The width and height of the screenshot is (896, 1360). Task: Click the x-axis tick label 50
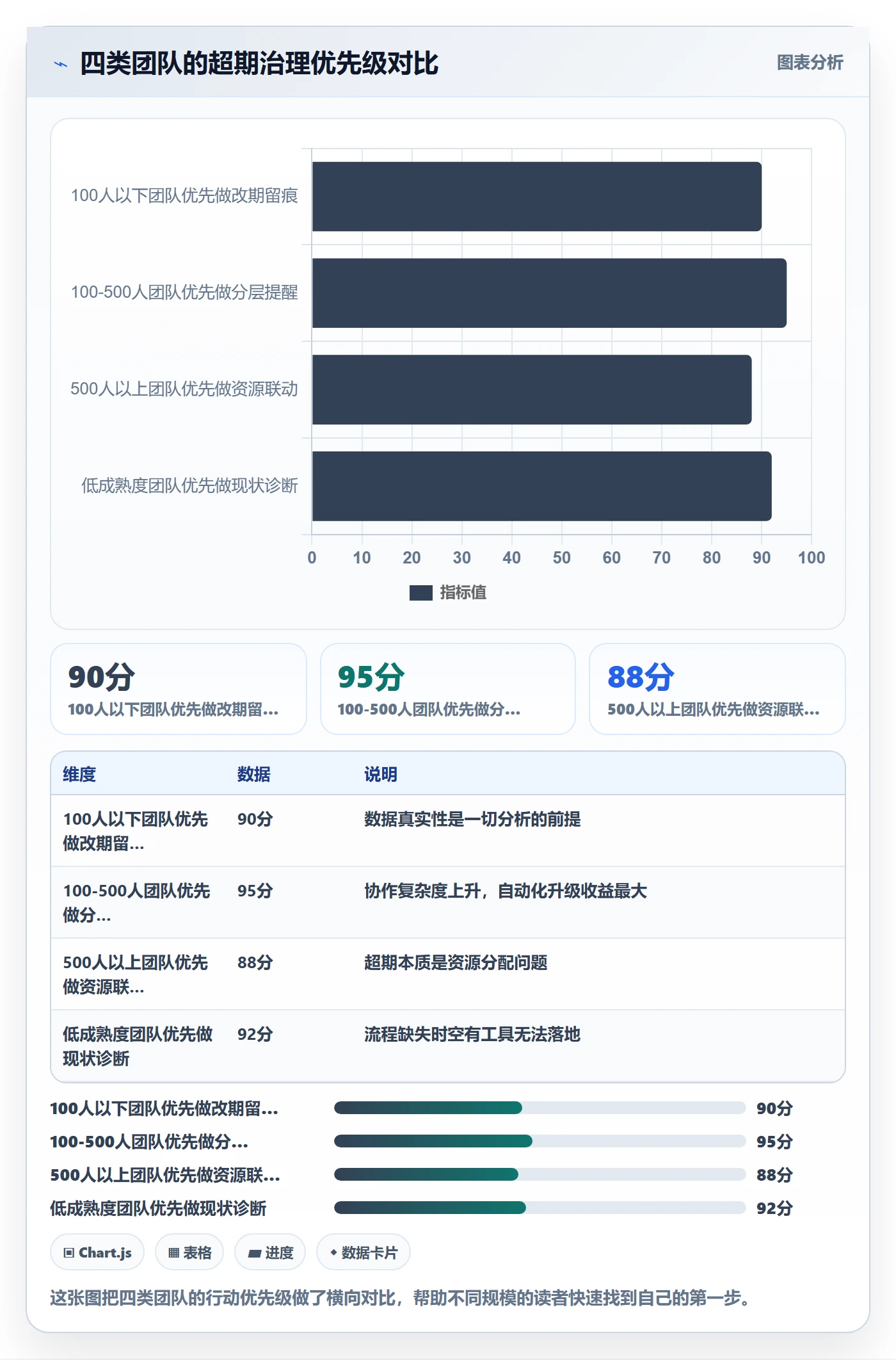562,558
